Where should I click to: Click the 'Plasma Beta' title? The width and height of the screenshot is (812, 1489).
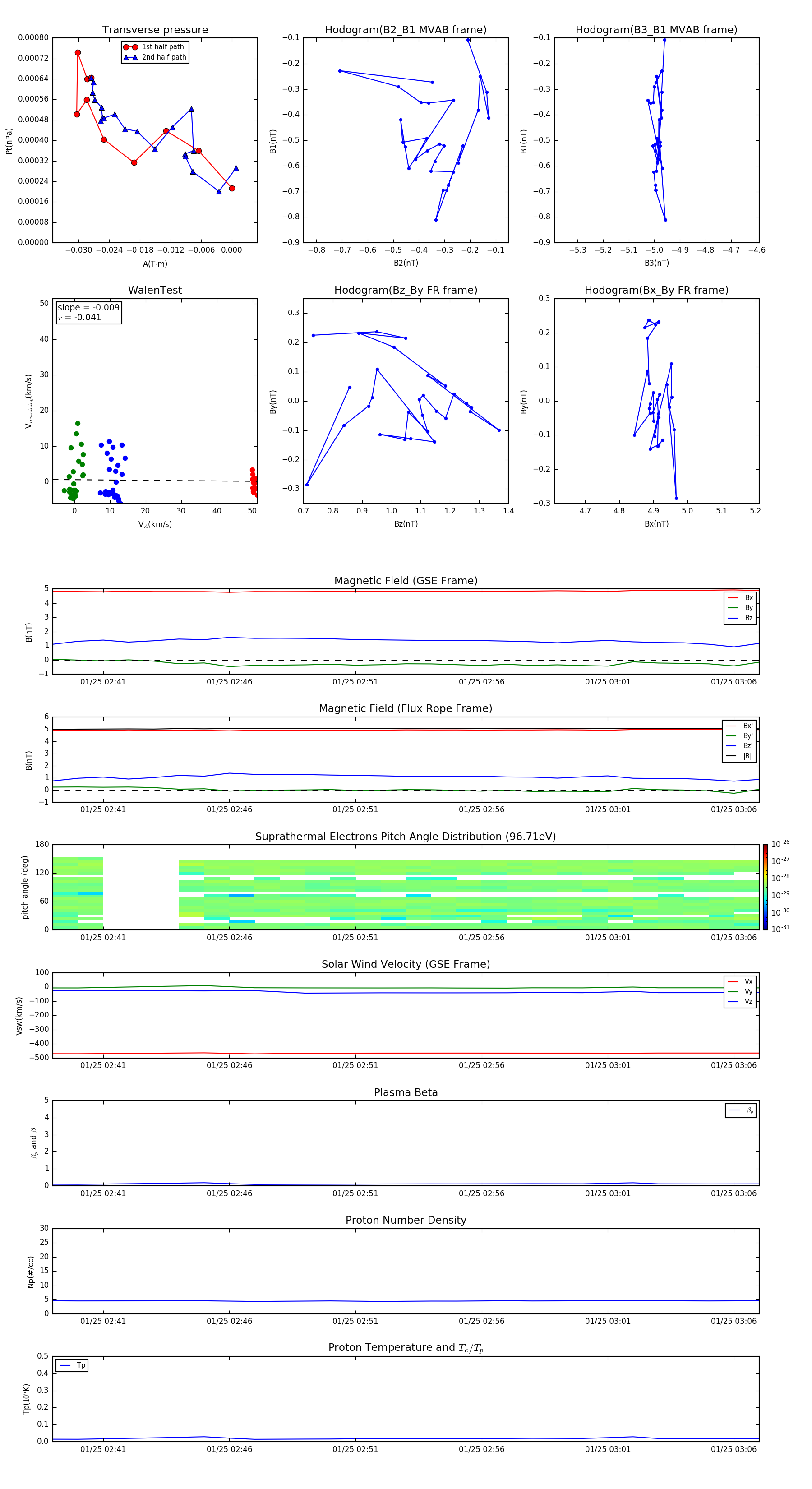pos(406,1092)
